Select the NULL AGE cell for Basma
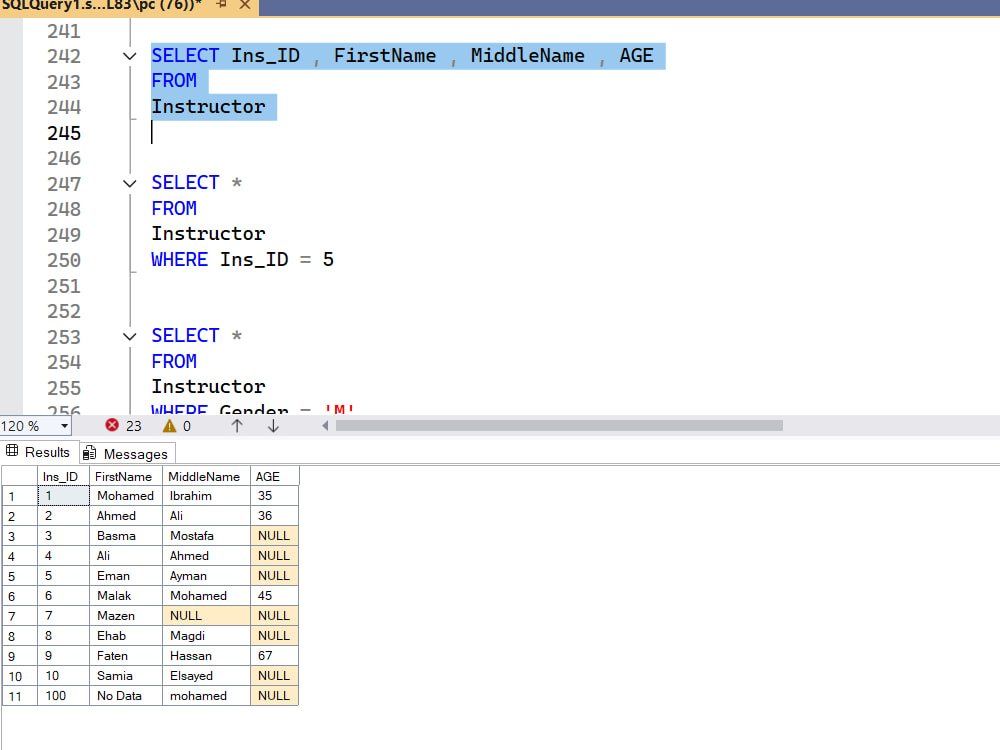The height and width of the screenshot is (750, 1000). tap(274, 536)
